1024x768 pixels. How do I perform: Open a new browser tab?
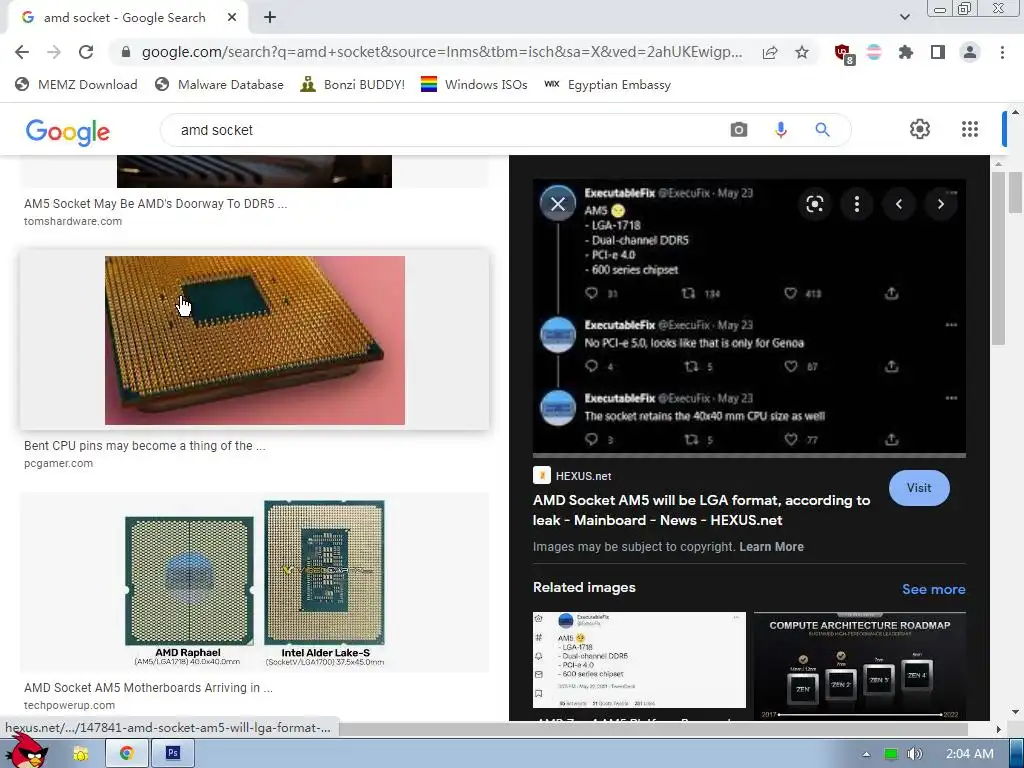(x=270, y=18)
